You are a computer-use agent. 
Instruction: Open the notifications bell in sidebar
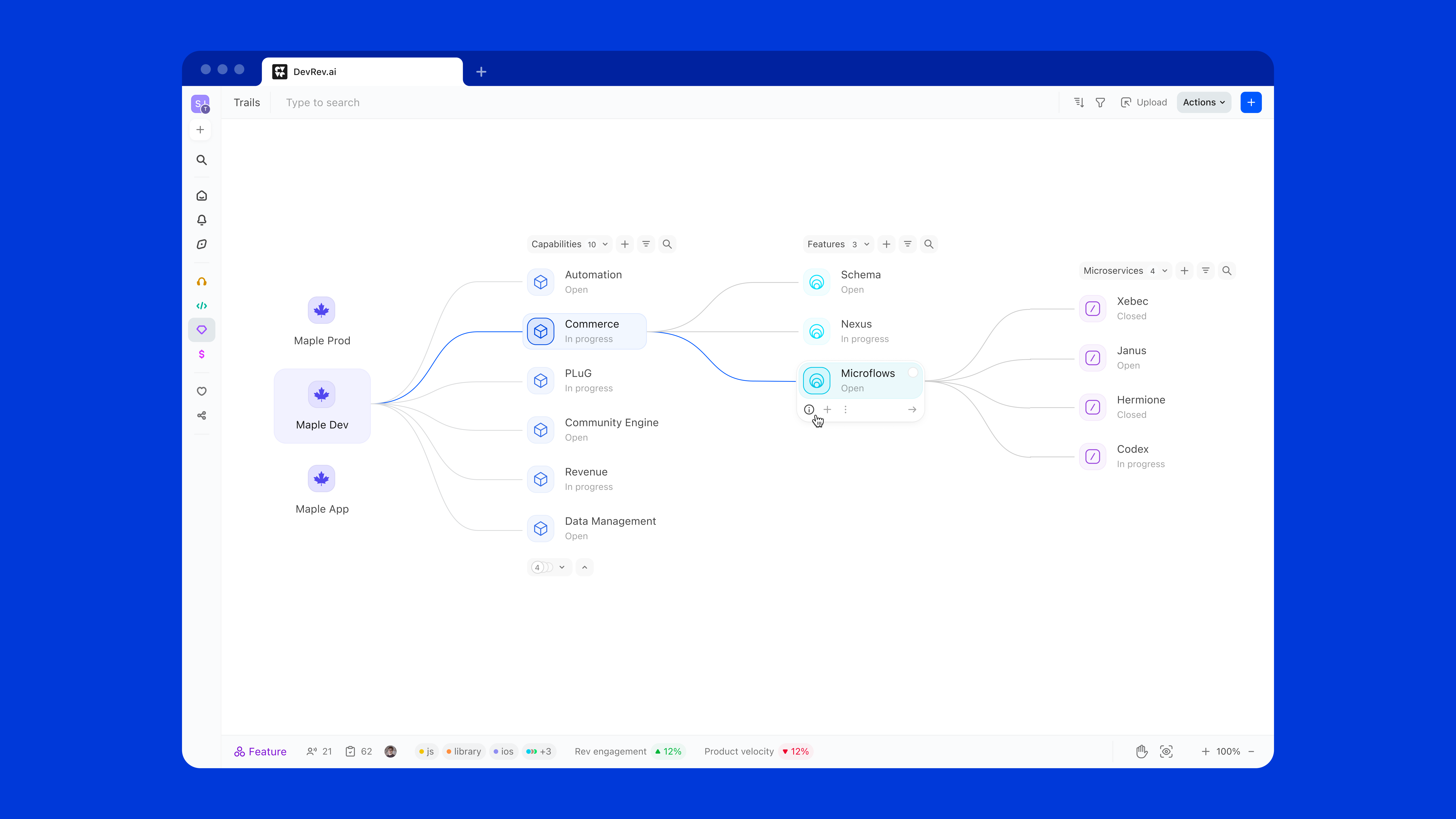click(x=202, y=220)
